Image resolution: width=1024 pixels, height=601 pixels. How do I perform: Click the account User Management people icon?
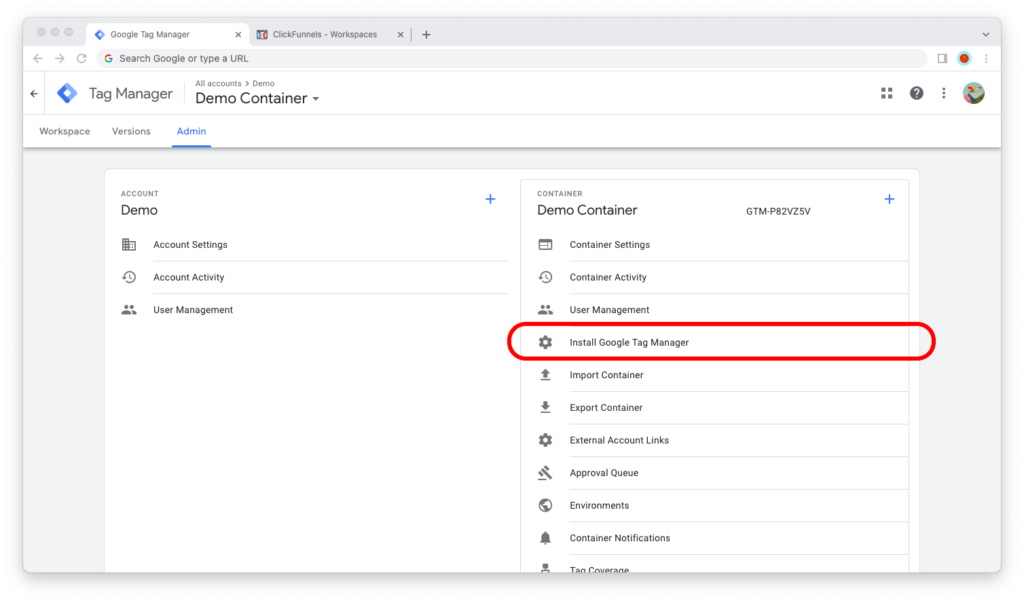[129, 310]
